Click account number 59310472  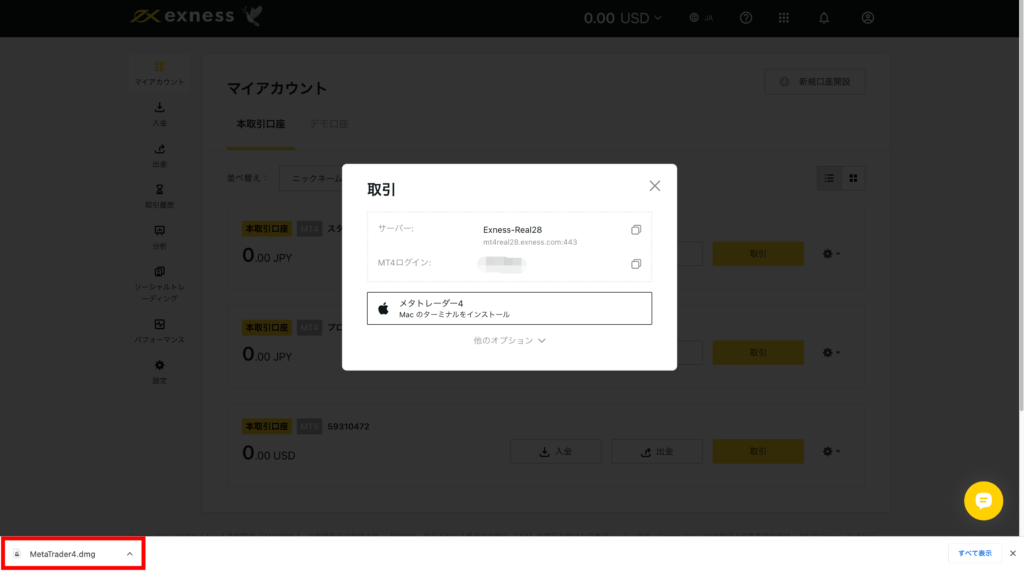point(348,427)
